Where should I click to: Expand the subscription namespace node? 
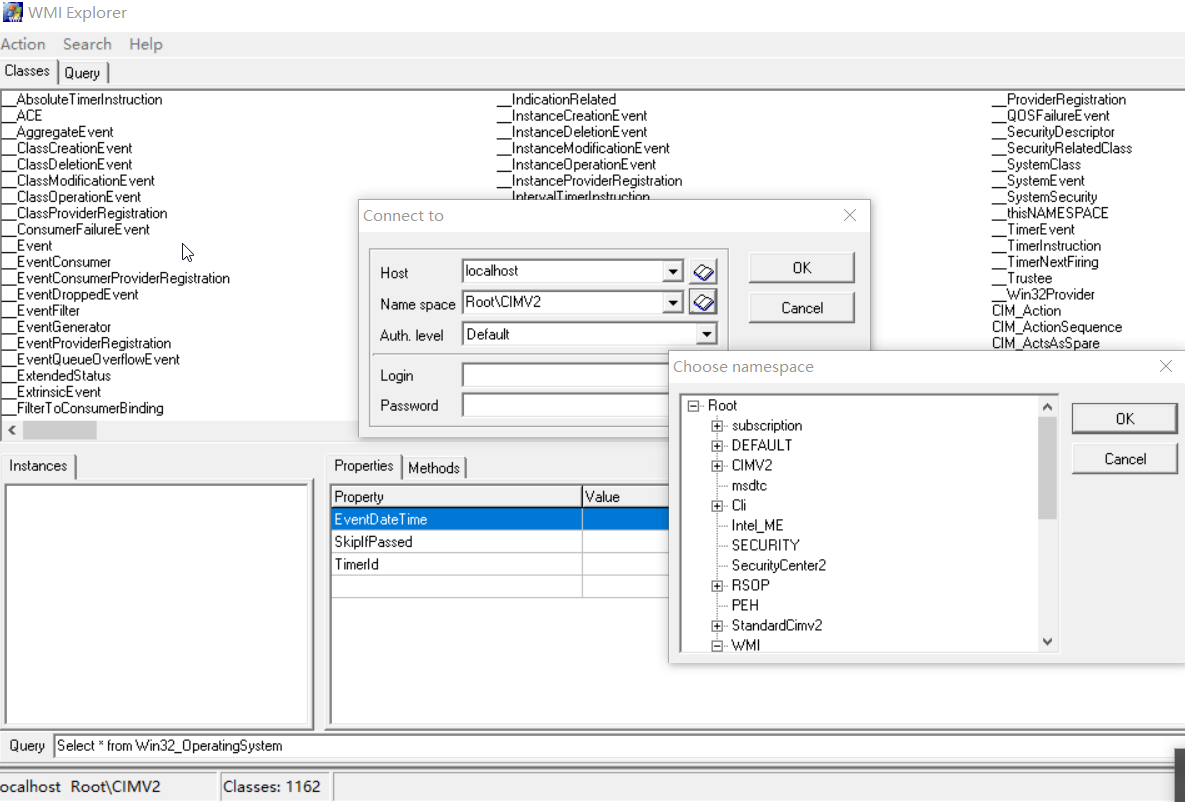point(716,426)
